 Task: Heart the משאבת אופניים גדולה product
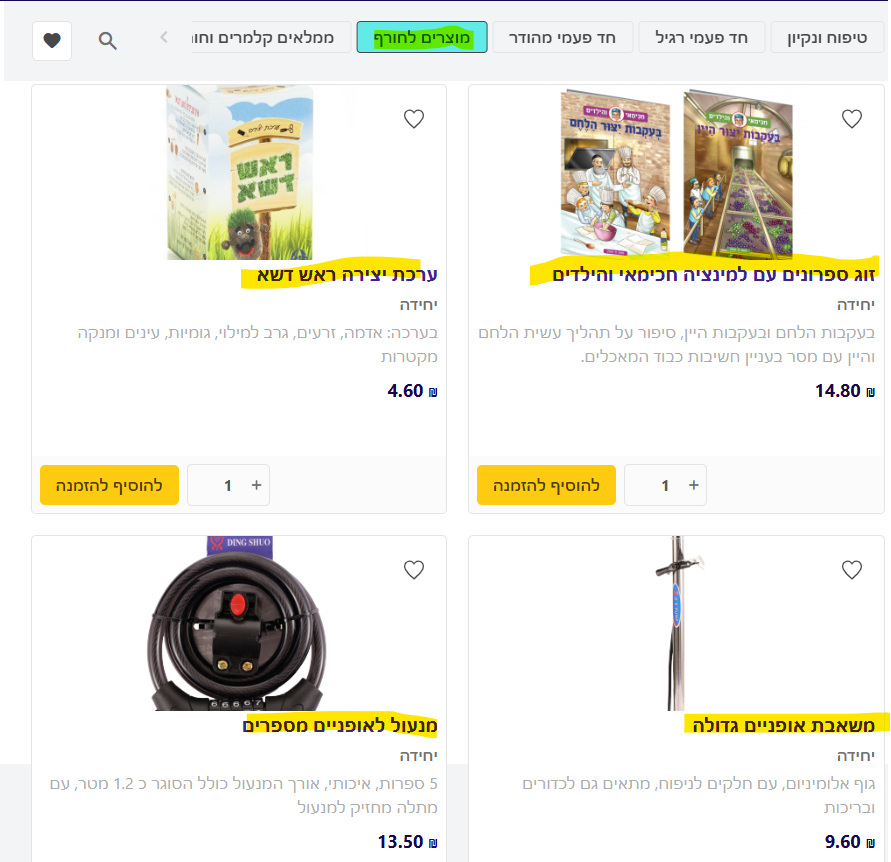point(851,570)
